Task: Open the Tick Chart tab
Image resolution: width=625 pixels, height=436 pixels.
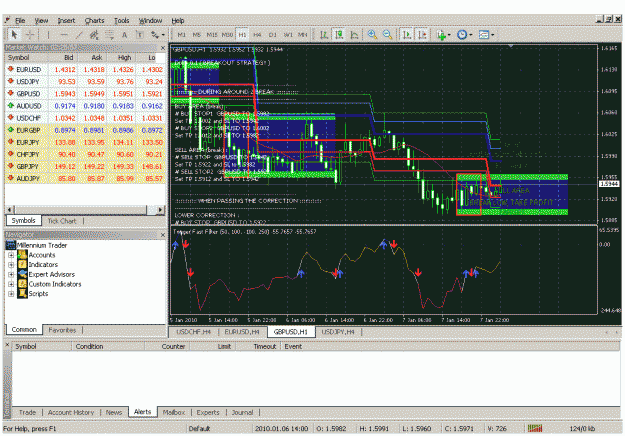Action: click(62, 221)
